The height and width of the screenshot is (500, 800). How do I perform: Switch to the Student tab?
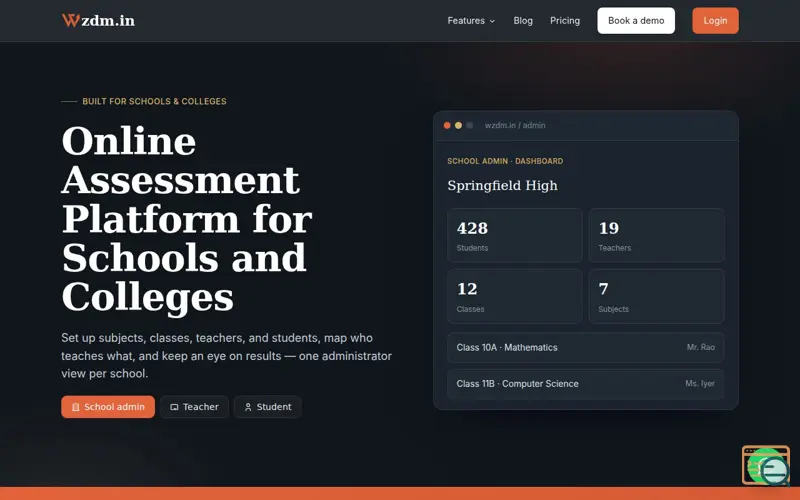[268, 407]
